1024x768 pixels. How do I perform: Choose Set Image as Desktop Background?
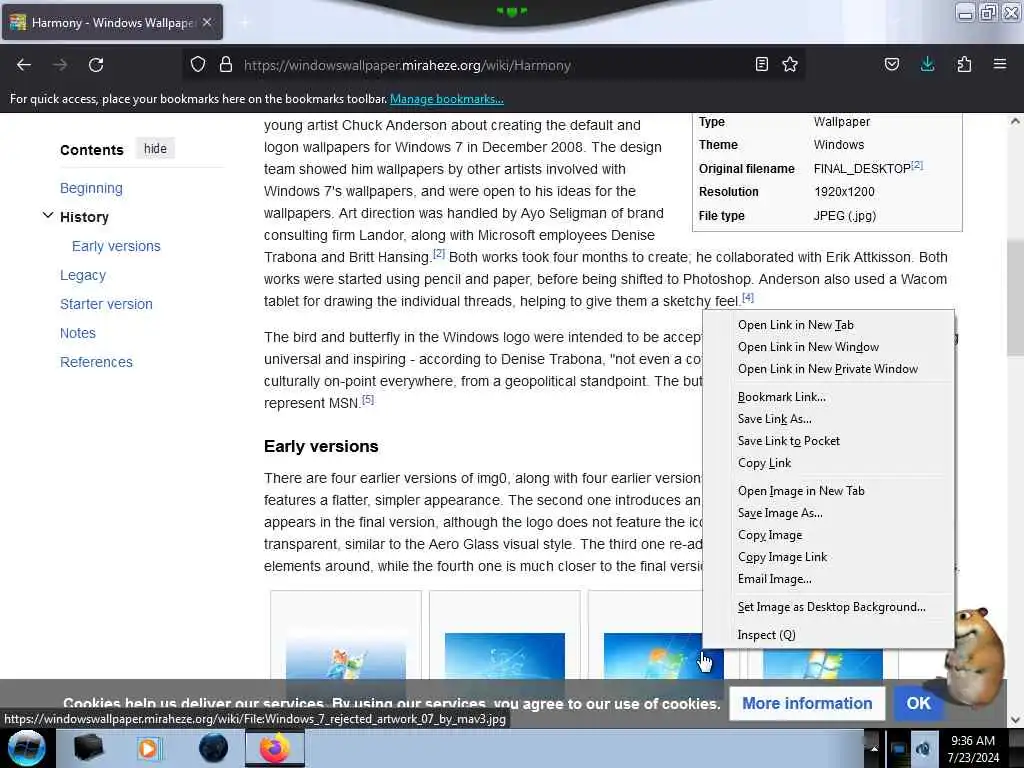click(x=828, y=607)
